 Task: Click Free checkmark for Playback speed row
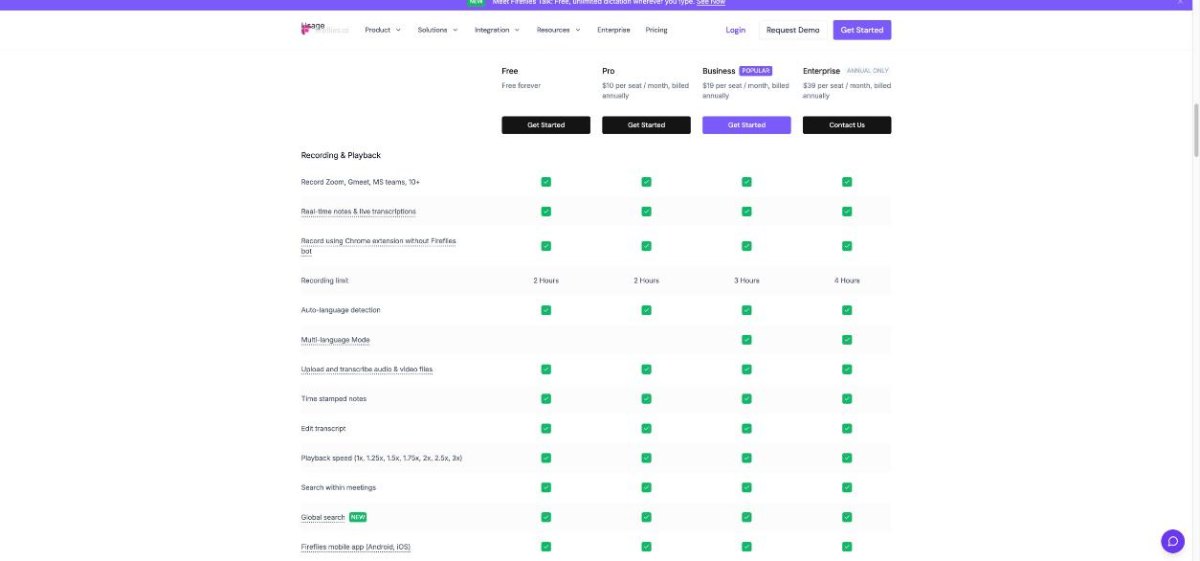click(546, 458)
